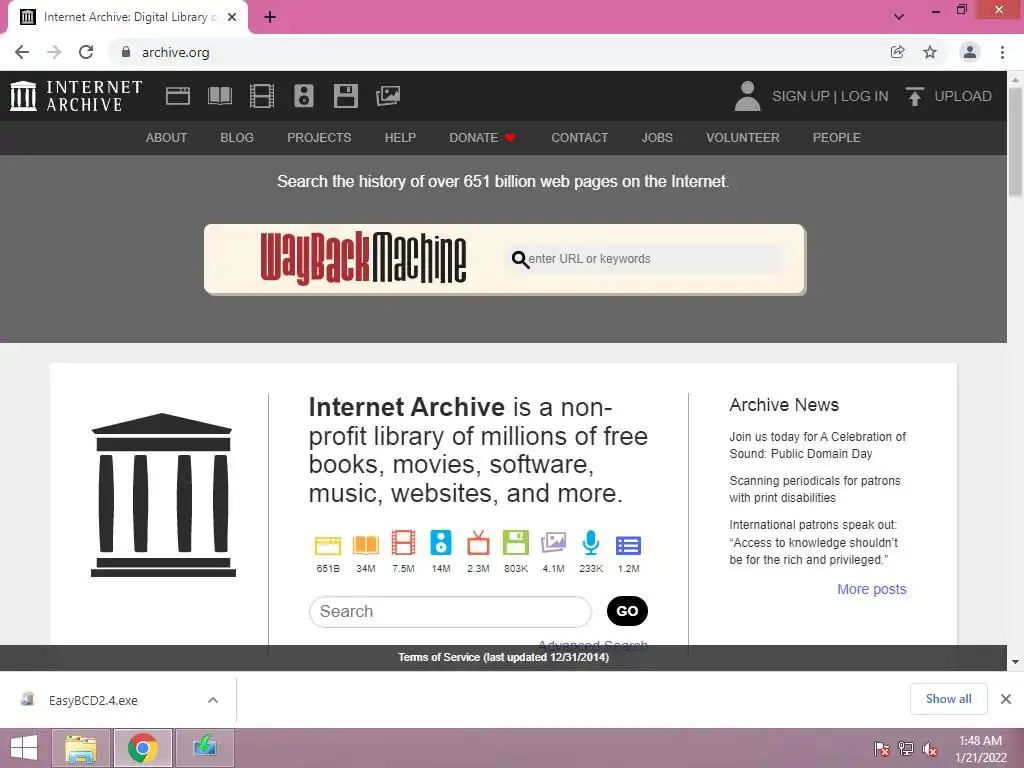Open the More posts link
The height and width of the screenshot is (768, 1024).
tap(872, 589)
